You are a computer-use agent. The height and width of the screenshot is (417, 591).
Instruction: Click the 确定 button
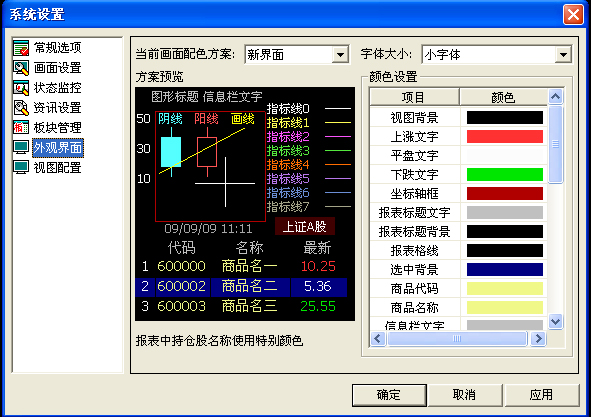coord(389,395)
